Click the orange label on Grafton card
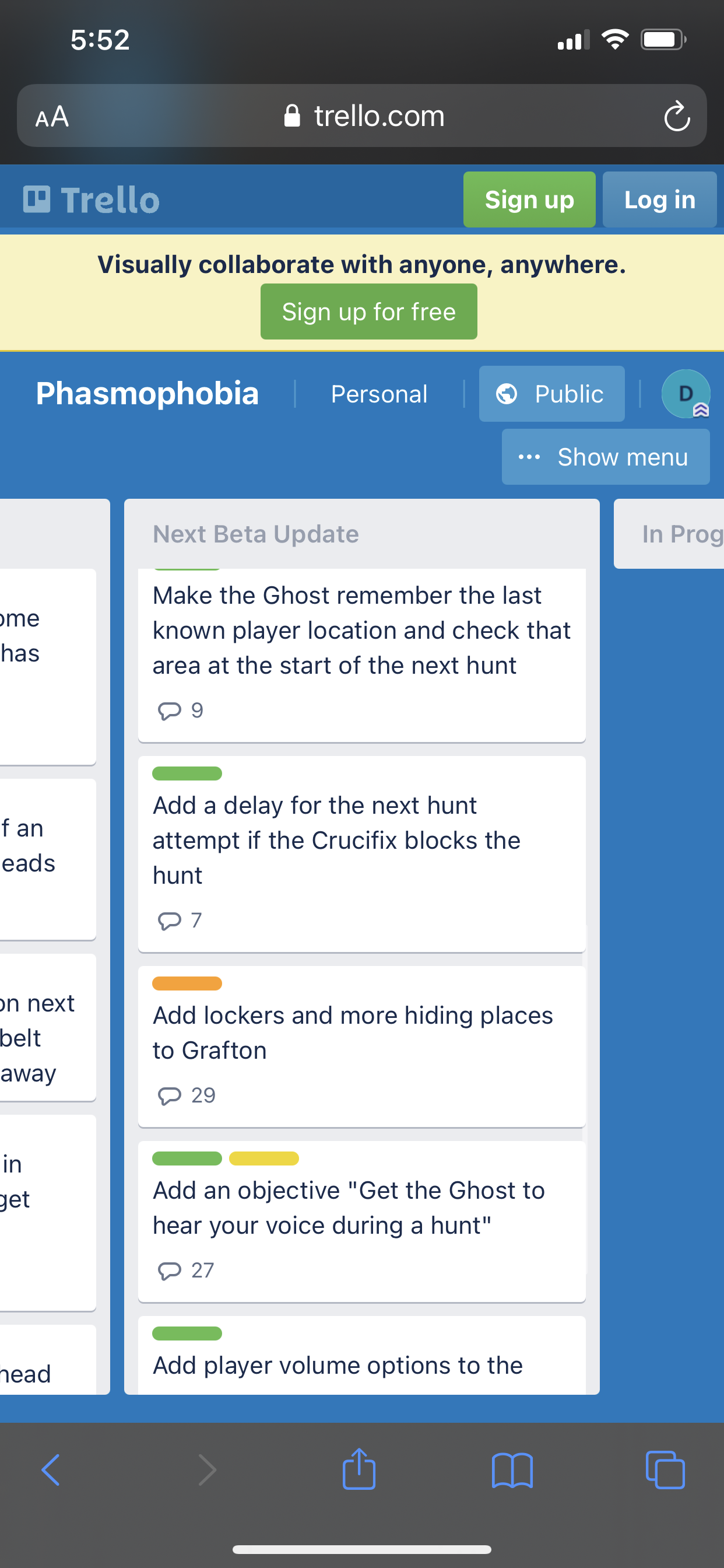The height and width of the screenshot is (1568, 724). pos(187,983)
